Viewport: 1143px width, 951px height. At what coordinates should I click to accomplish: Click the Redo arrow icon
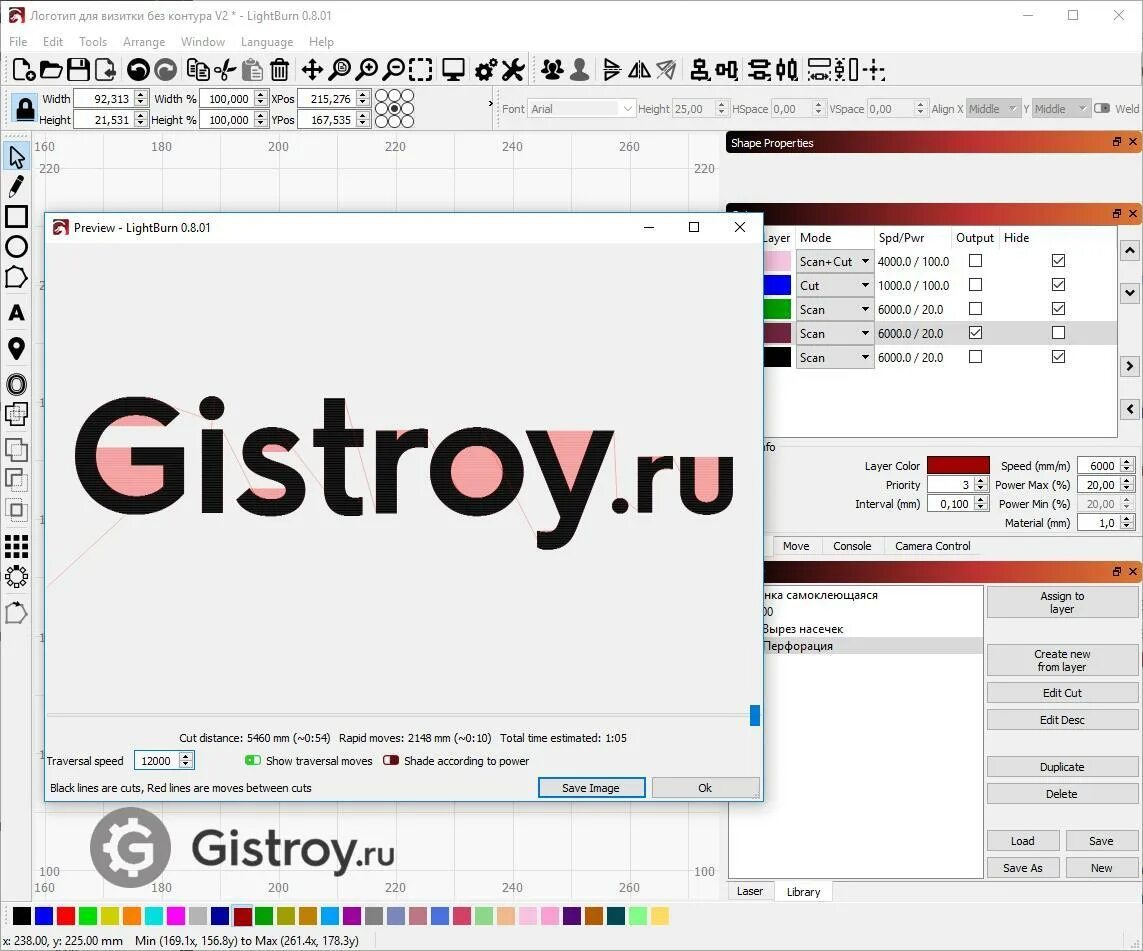point(165,70)
